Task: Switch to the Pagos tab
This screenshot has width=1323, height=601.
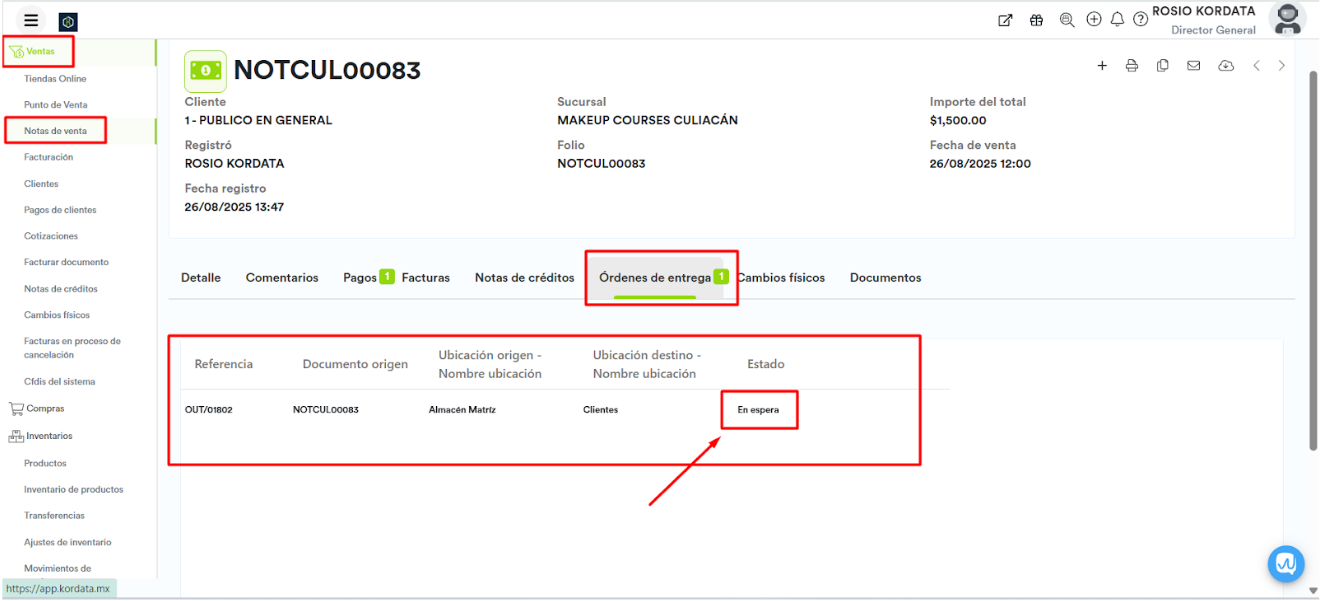Action: coord(360,278)
